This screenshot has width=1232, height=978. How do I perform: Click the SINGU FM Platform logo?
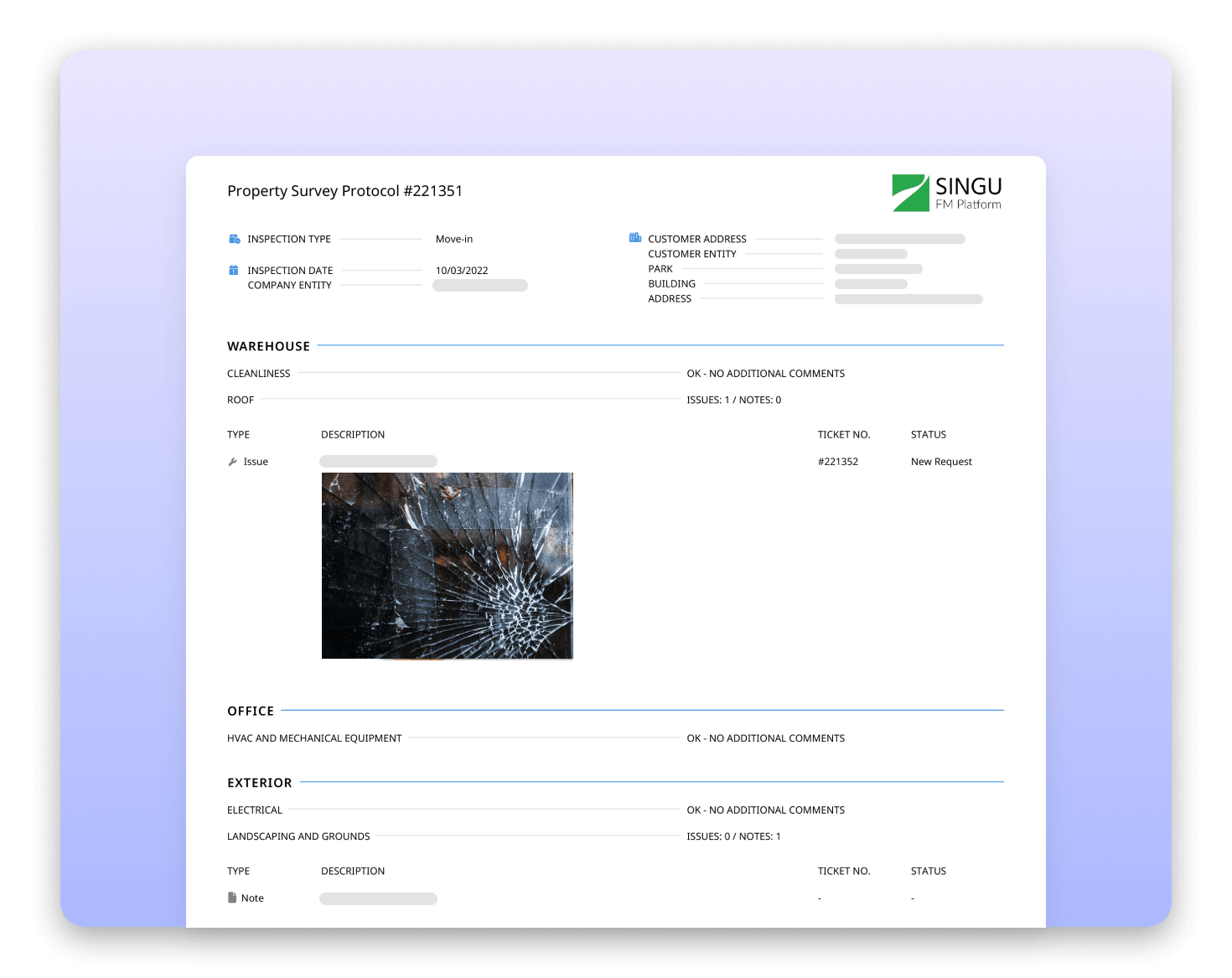pyautogui.click(x=947, y=193)
